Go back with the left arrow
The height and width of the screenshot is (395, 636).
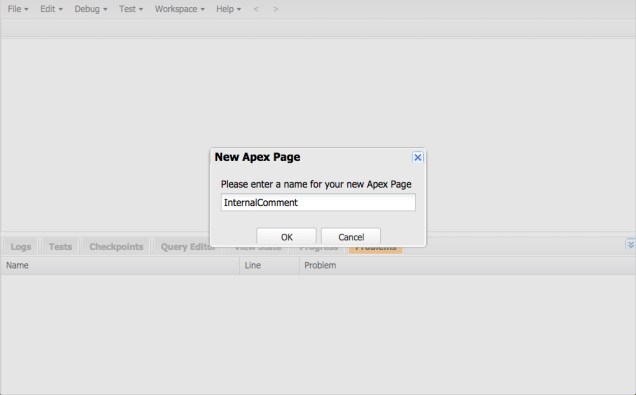coord(256,9)
